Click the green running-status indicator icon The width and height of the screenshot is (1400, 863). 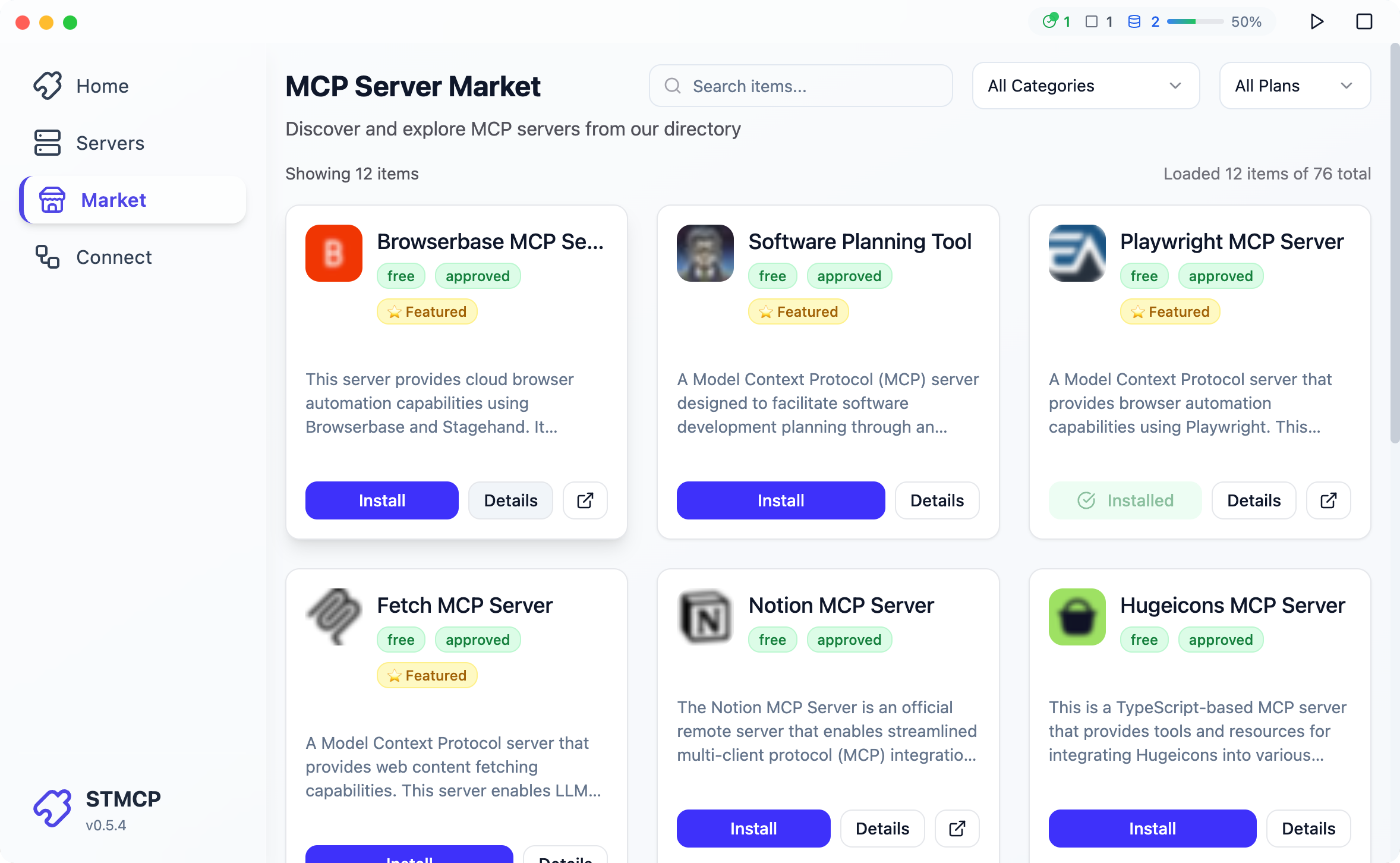click(1050, 21)
